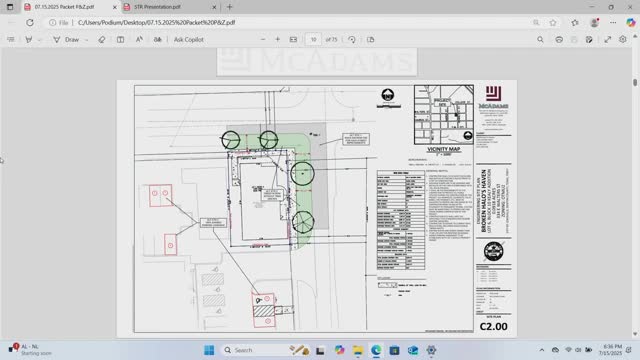This screenshot has height=360, width=640.
Task: Open the tab actions menu
Action: [10, 7]
